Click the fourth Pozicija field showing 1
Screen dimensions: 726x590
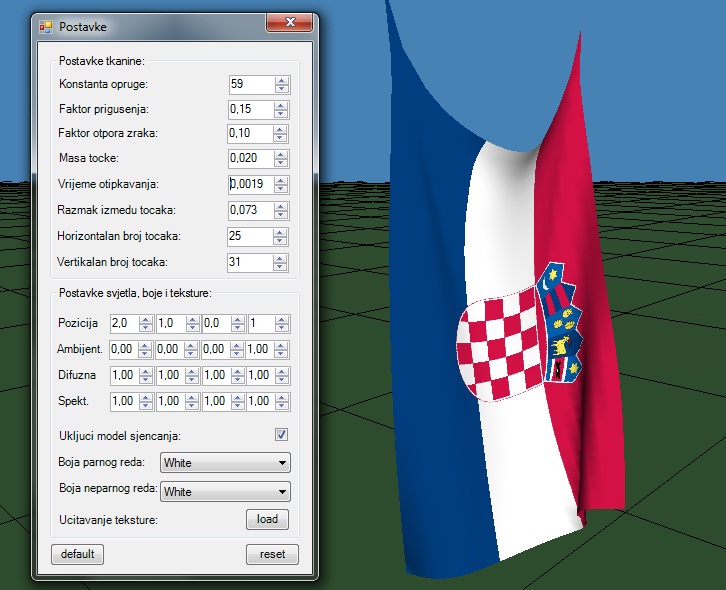[261, 323]
